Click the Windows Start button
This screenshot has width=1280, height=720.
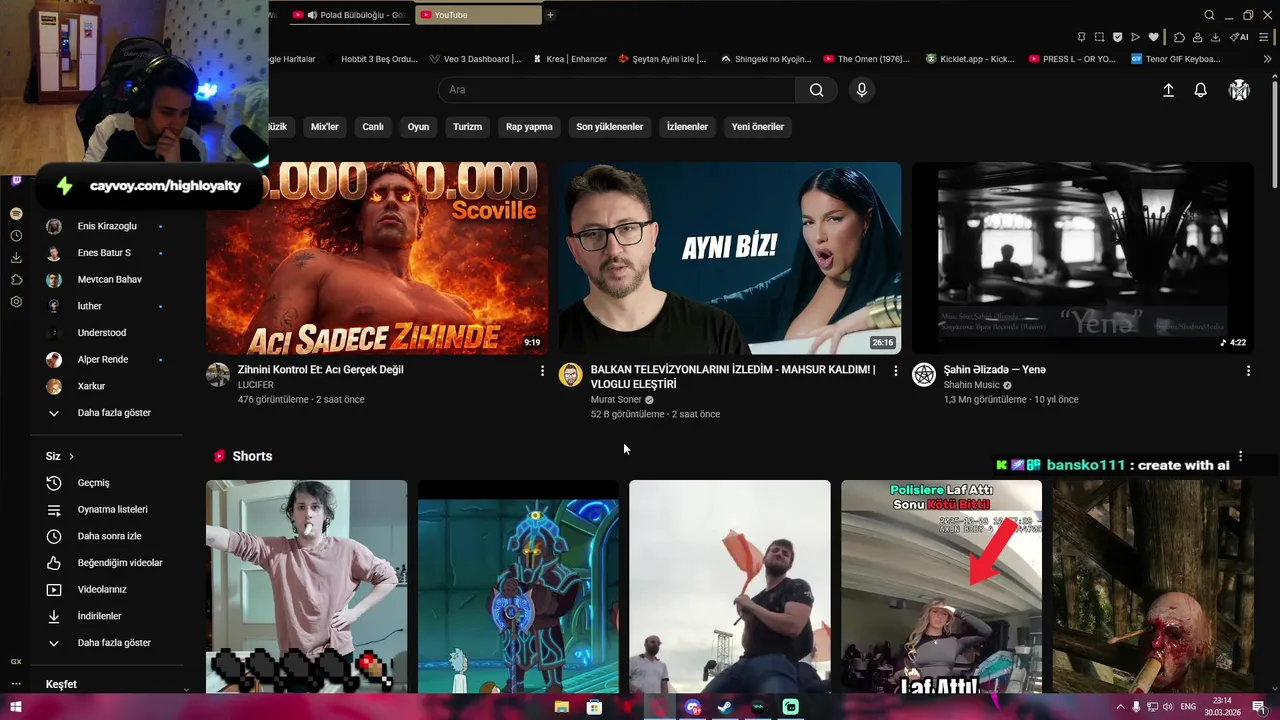point(16,707)
